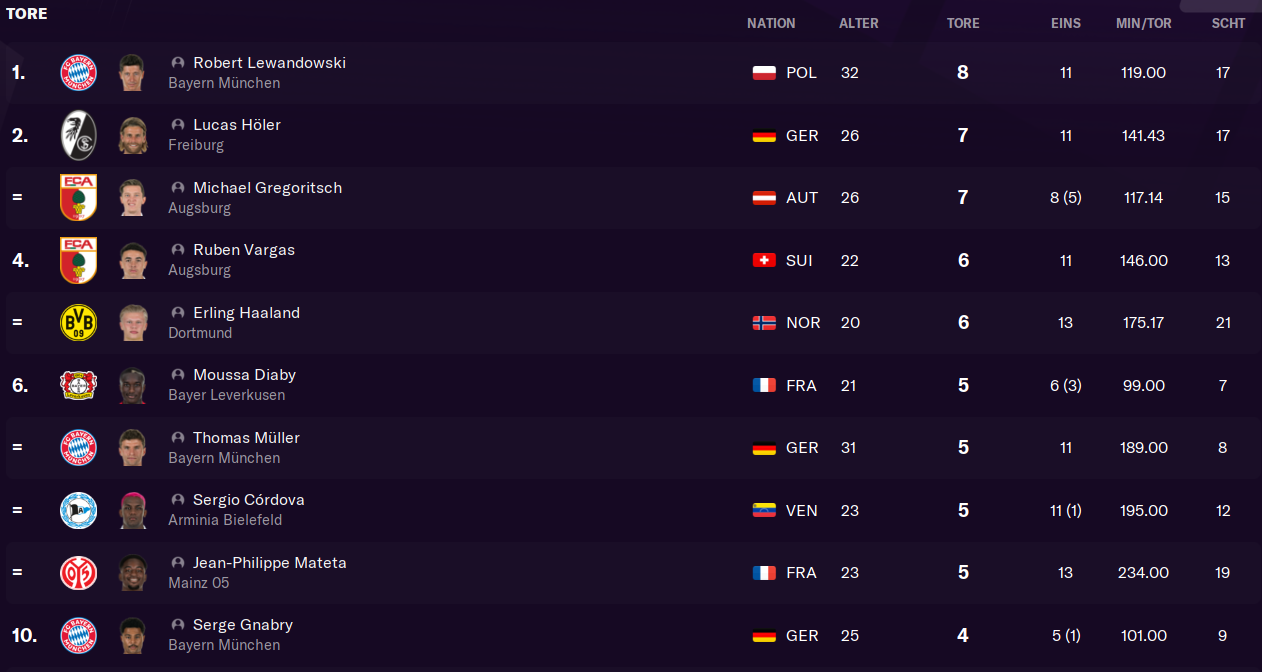The width and height of the screenshot is (1262, 672).
Task: Open Moussa Diaby's player portrait
Action: point(131,385)
